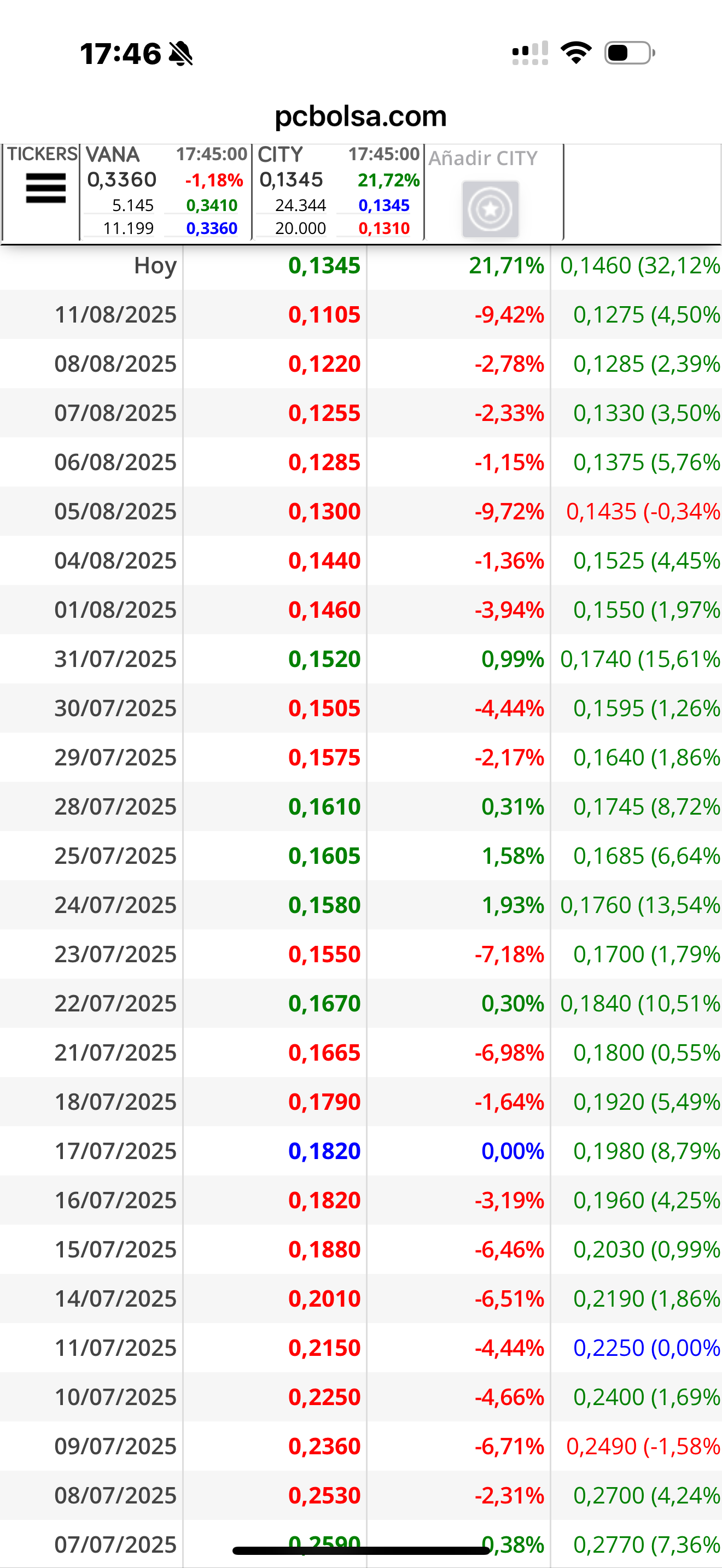722x1568 pixels.
Task: Tap the silenced bell icon in status bar
Action: 181,54
